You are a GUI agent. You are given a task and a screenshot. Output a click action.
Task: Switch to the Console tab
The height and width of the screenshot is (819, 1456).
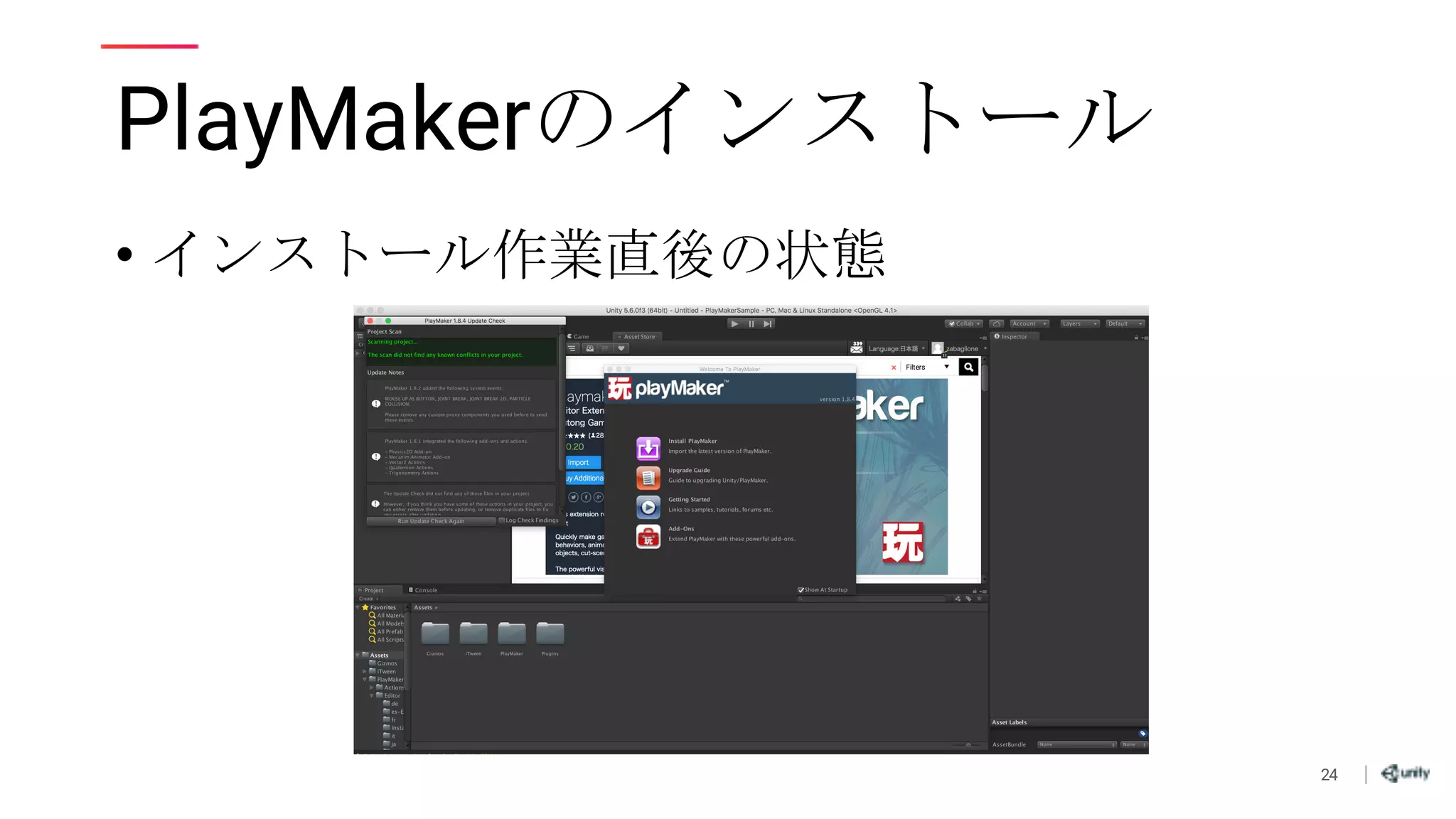[424, 590]
